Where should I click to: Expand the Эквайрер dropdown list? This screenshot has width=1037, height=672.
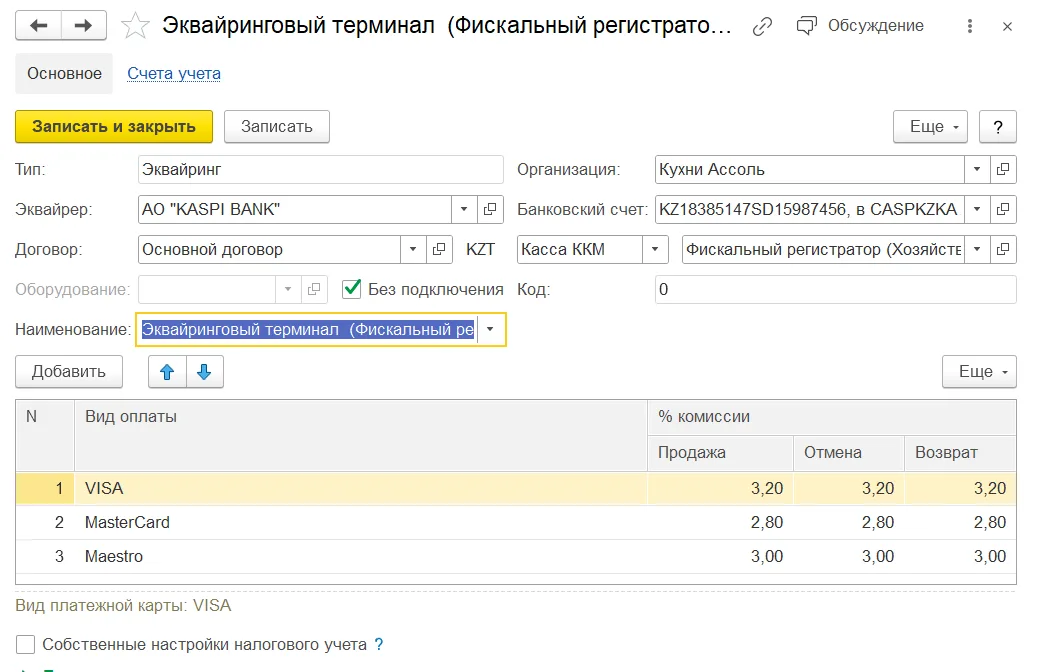pyautogui.click(x=464, y=209)
